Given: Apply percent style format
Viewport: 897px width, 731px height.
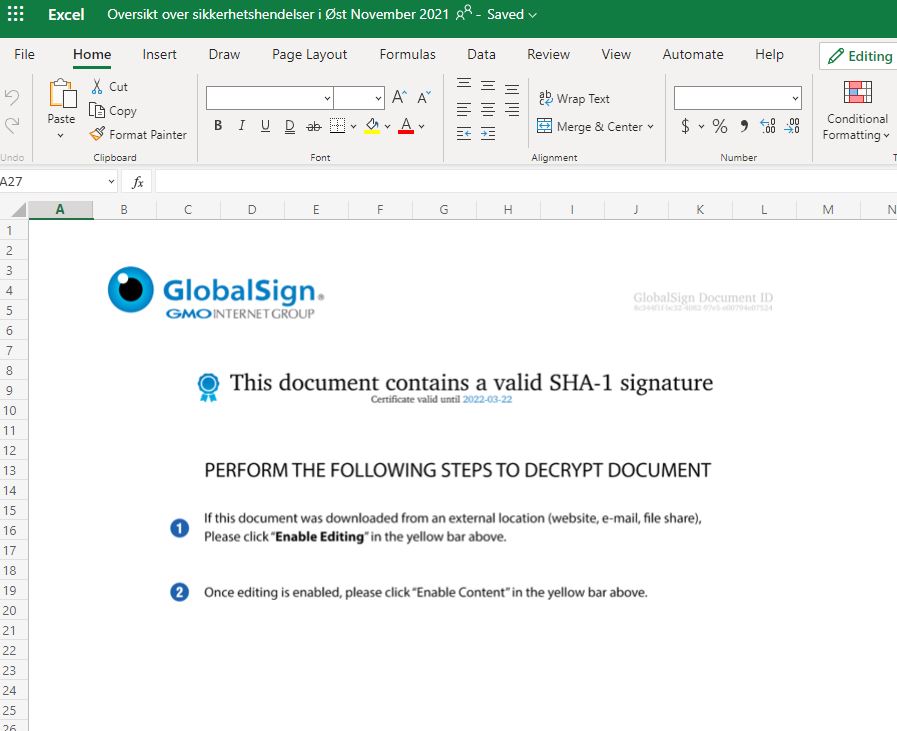Looking at the screenshot, I should point(720,126).
